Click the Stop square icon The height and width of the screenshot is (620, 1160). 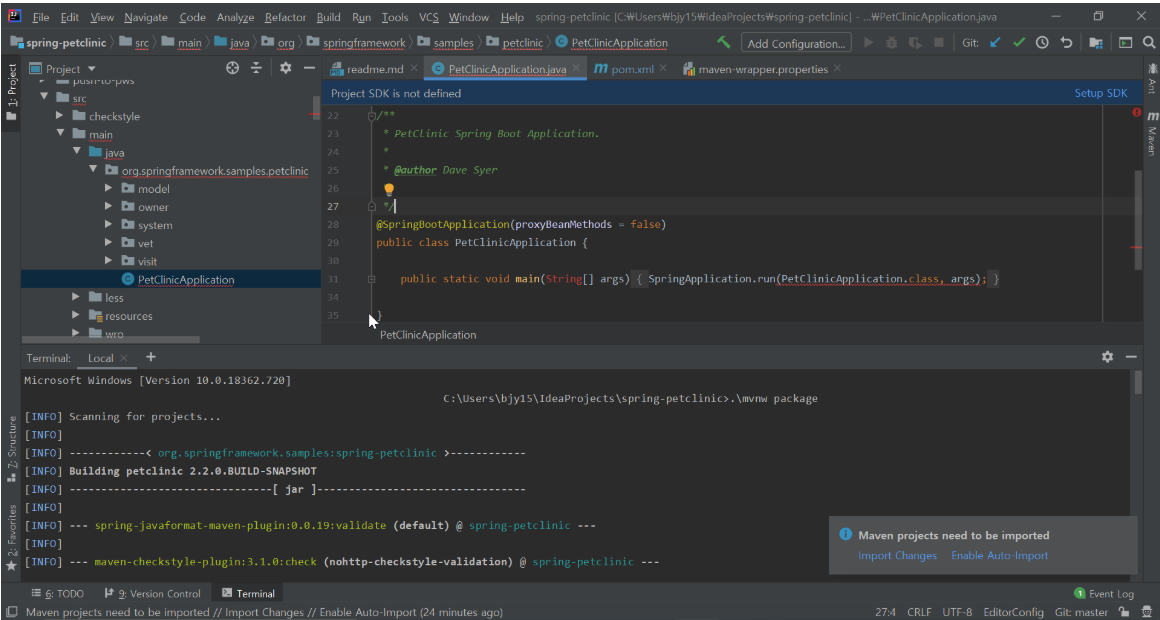click(938, 43)
